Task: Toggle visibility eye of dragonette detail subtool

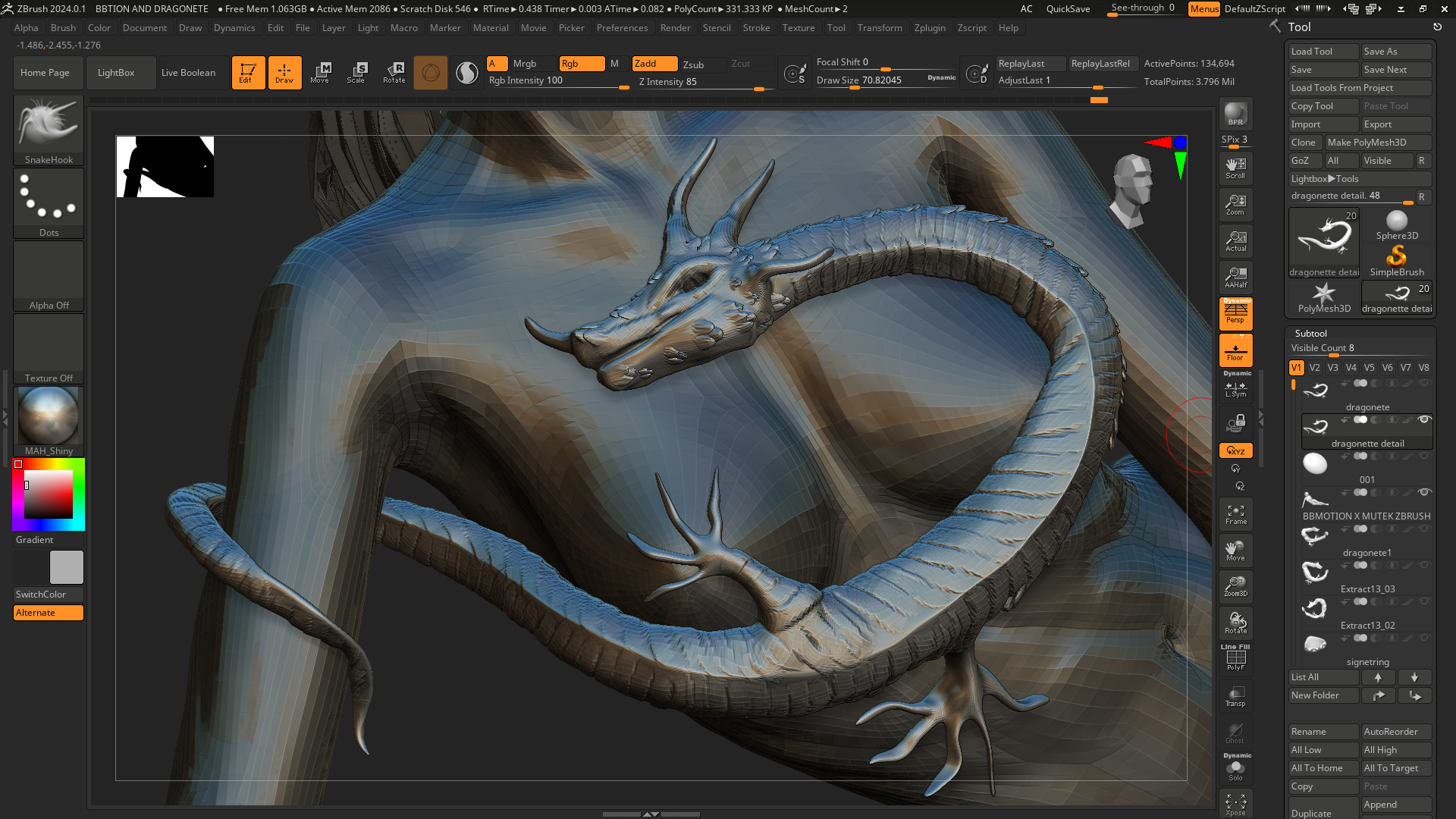Action: pyautogui.click(x=1424, y=419)
